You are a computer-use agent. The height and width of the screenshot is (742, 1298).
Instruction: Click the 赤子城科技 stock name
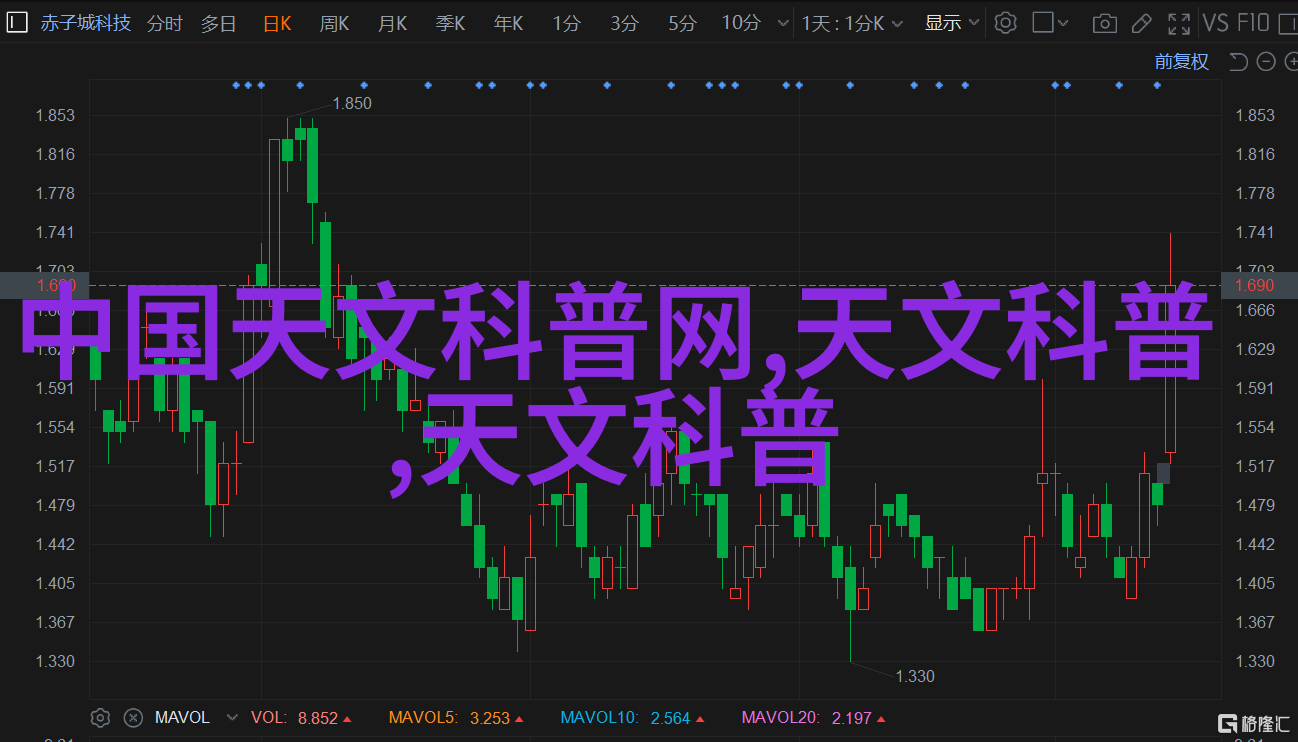(x=85, y=23)
